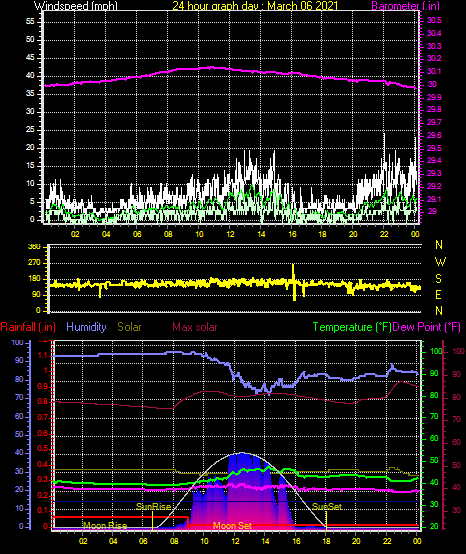Click compass letter 'E' beside wind direction chart
The width and height of the screenshot is (466, 554).
tap(438, 295)
